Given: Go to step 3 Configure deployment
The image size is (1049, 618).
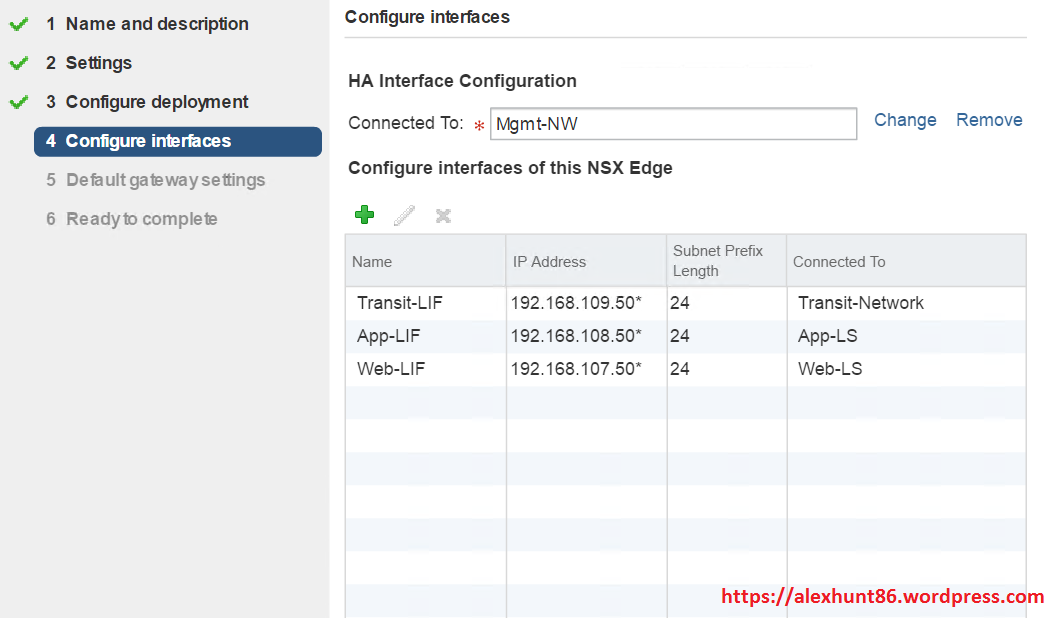Looking at the screenshot, I should coord(157,102).
